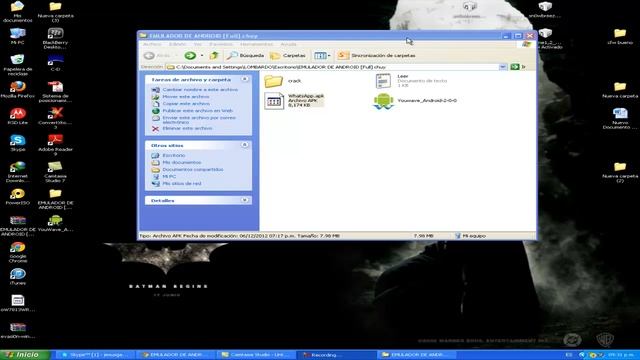
Task: Open Mis sitios de red link
Action: tap(182, 184)
